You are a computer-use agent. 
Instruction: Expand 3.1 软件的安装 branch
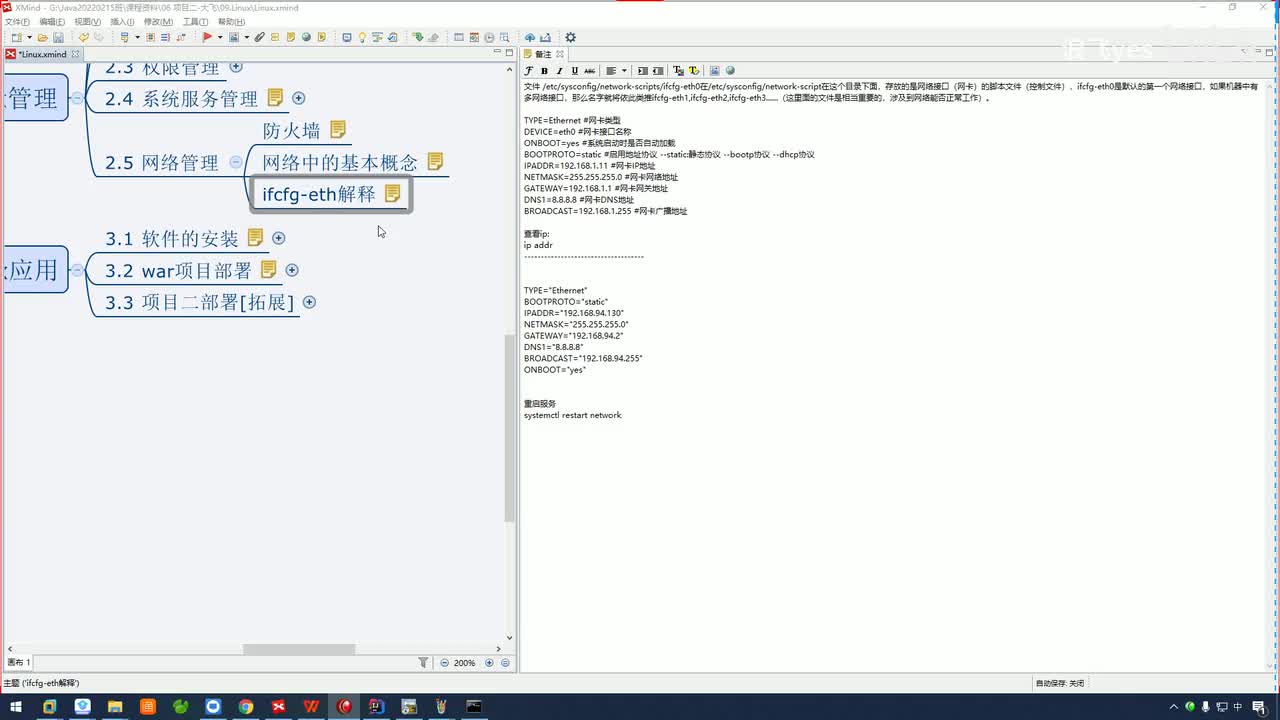(x=279, y=238)
